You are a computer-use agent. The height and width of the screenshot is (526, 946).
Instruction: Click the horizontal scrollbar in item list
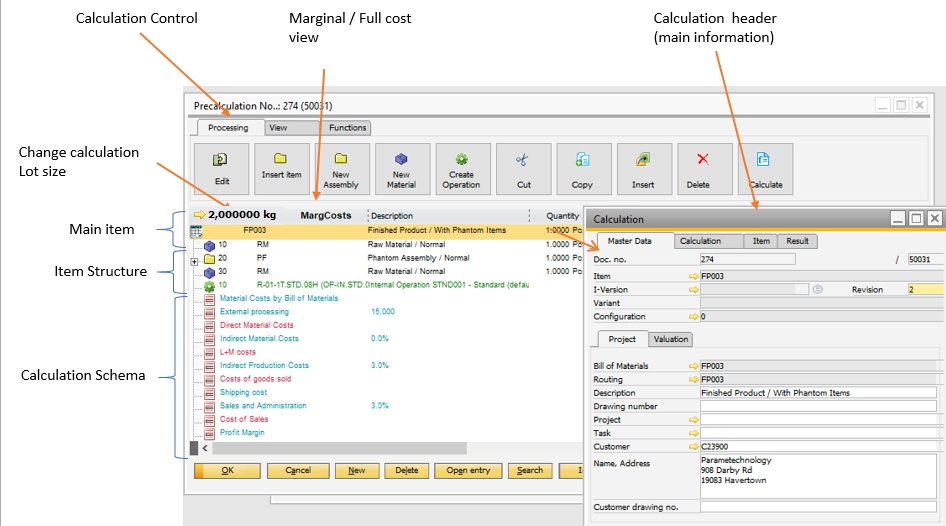330,449
